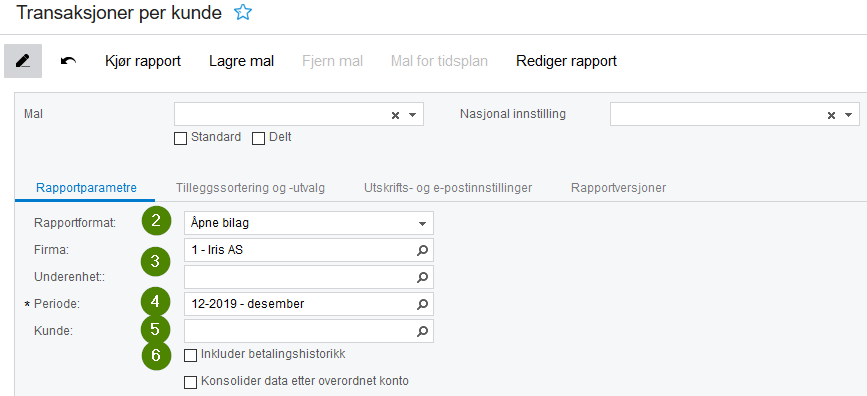
Task: Click the undo arrow icon
Action: pos(68,61)
